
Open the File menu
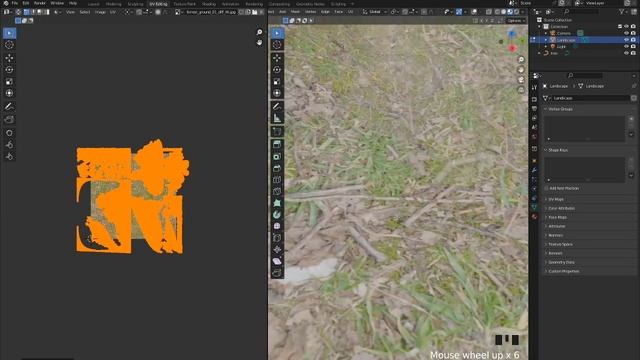15,3
